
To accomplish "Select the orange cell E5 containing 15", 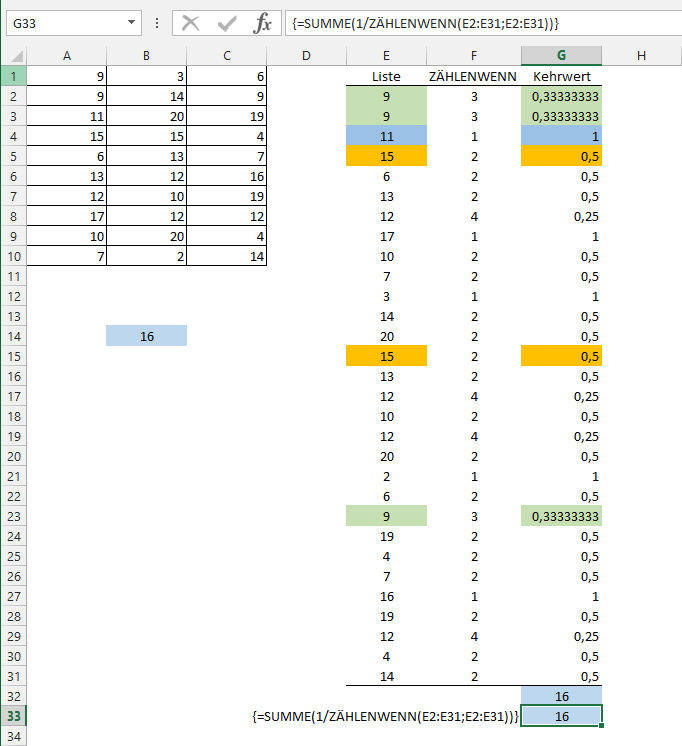I will (386, 156).
